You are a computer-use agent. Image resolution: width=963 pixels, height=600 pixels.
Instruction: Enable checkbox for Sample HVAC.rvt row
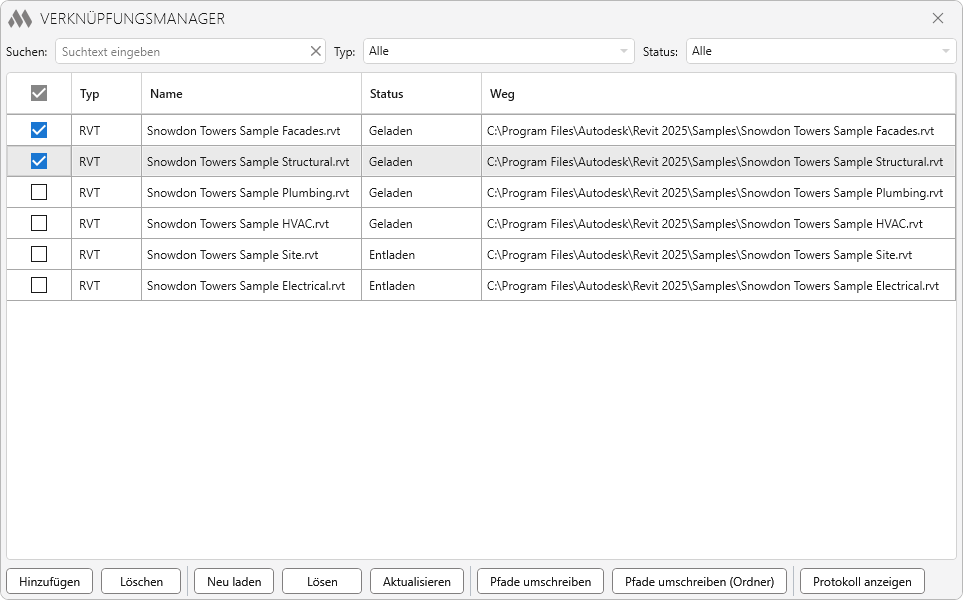coord(39,223)
